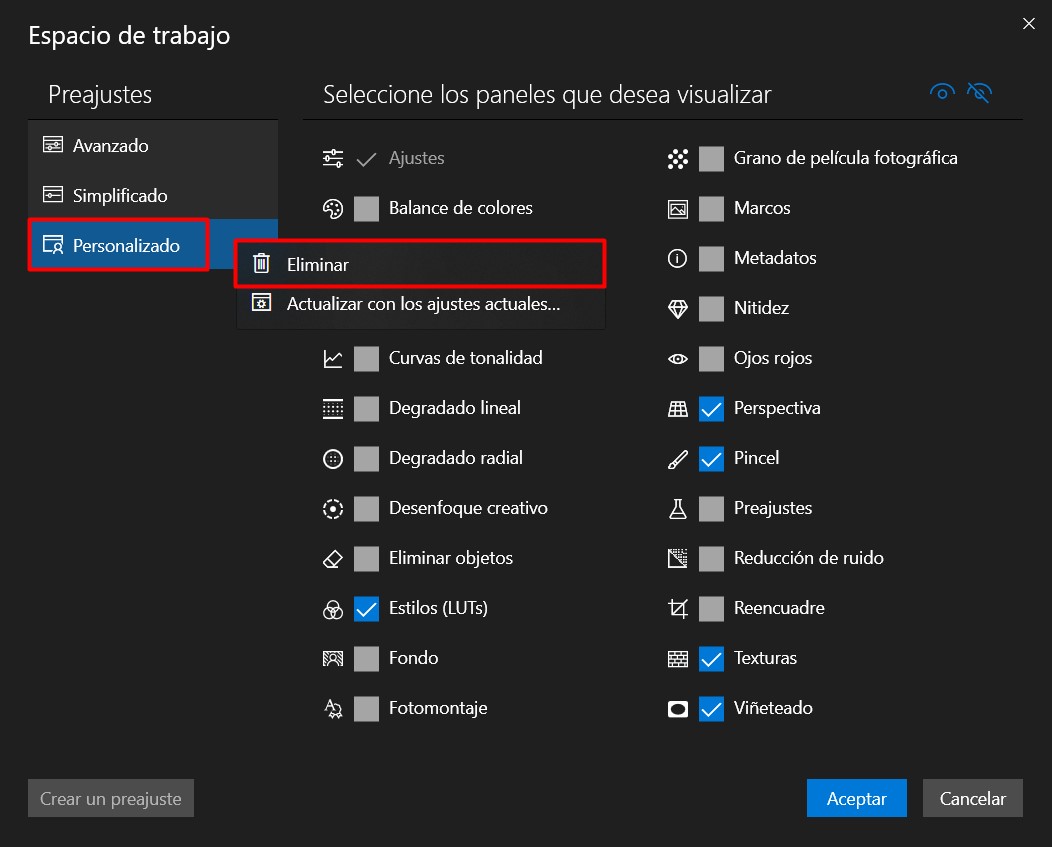
Task: Show all panels with eye icon
Action: 942,92
